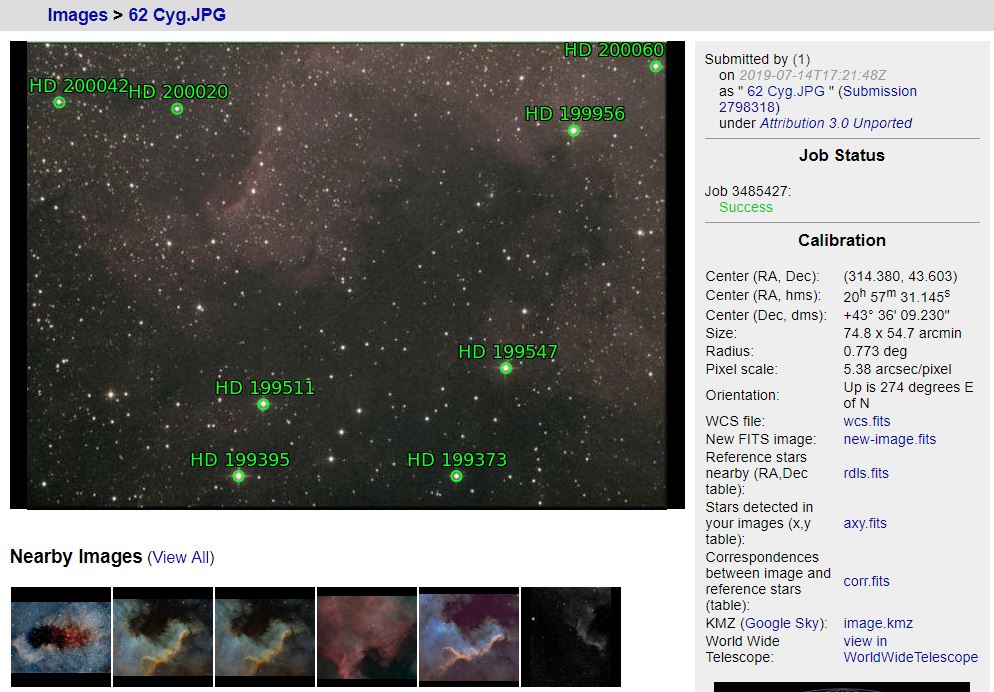
Task: Click the HD 199956 star marker
Action: [x=574, y=129]
